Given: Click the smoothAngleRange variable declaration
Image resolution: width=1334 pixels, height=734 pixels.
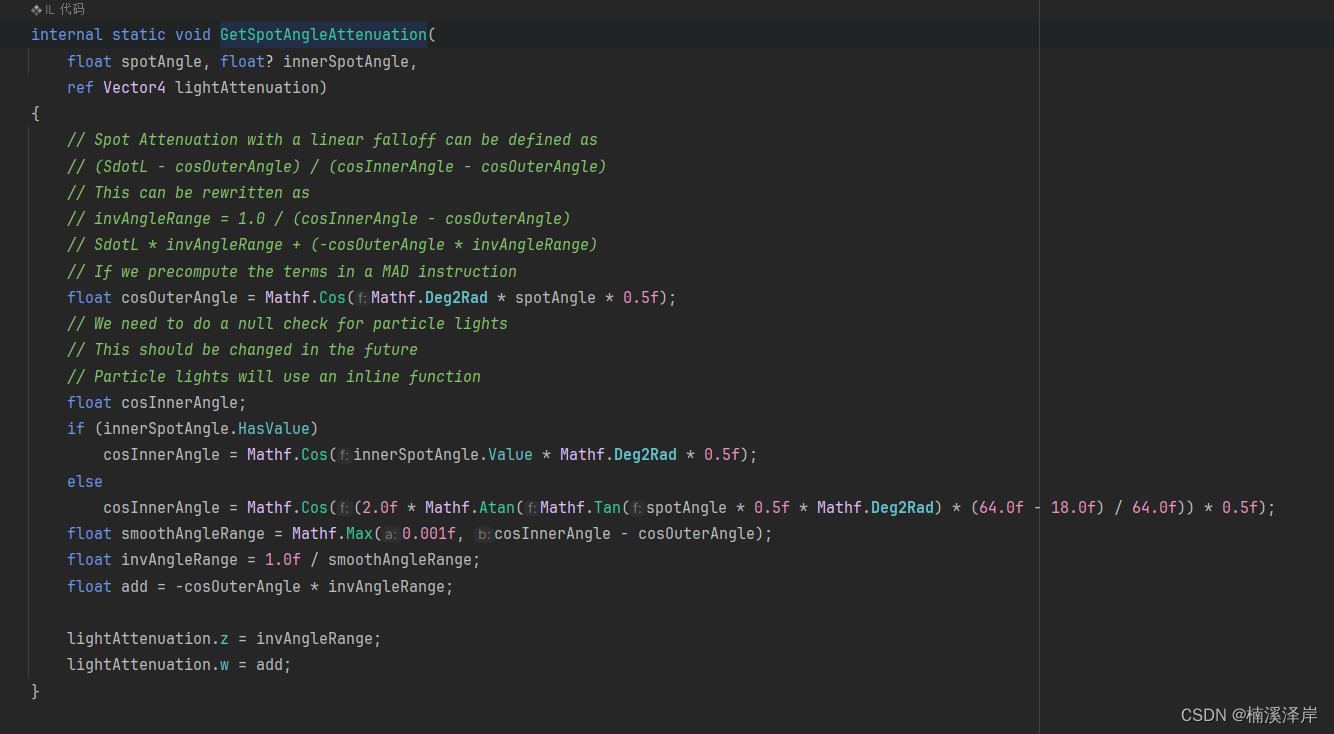Looking at the screenshot, I should coord(193,534).
